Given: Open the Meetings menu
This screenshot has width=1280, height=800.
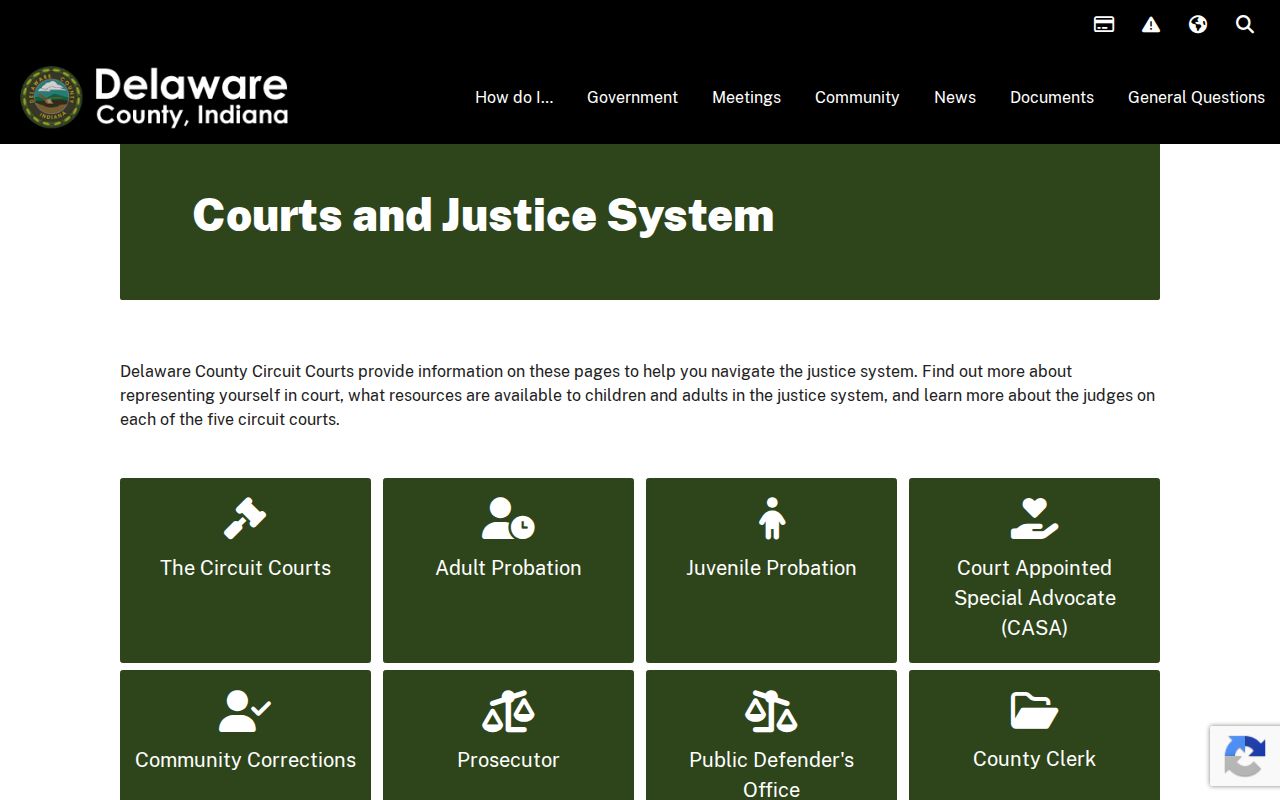Looking at the screenshot, I should click(746, 97).
